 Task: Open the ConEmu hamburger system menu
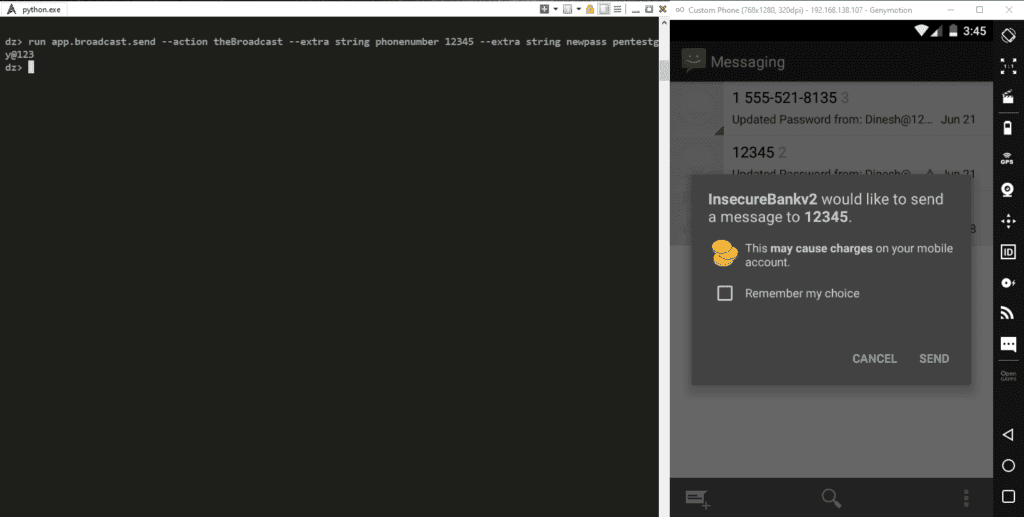click(x=617, y=9)
